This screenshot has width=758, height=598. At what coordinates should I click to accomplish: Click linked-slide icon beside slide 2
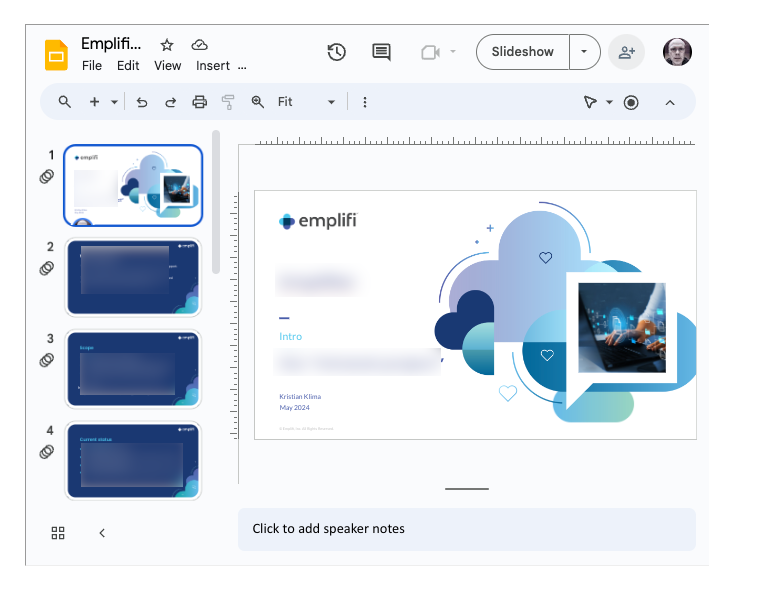(47, 268)
